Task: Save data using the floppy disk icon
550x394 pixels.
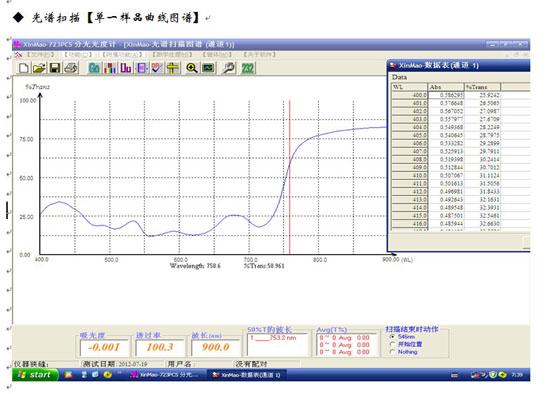Action: point(55,68)
